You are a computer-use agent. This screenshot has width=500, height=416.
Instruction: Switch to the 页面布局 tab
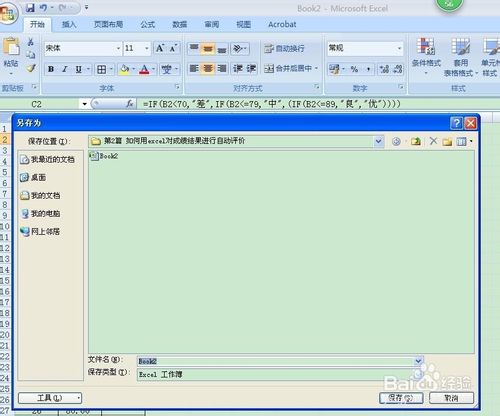[108, 24]
